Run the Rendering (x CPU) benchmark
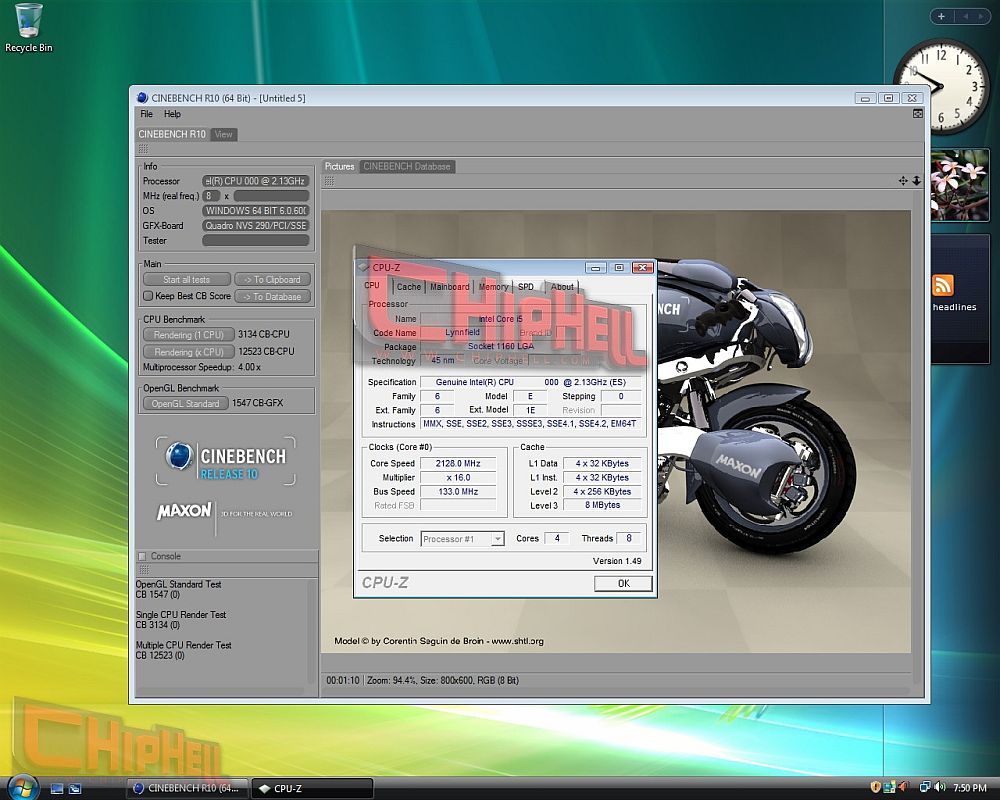The image size is (1000, 800). point(188,352)
